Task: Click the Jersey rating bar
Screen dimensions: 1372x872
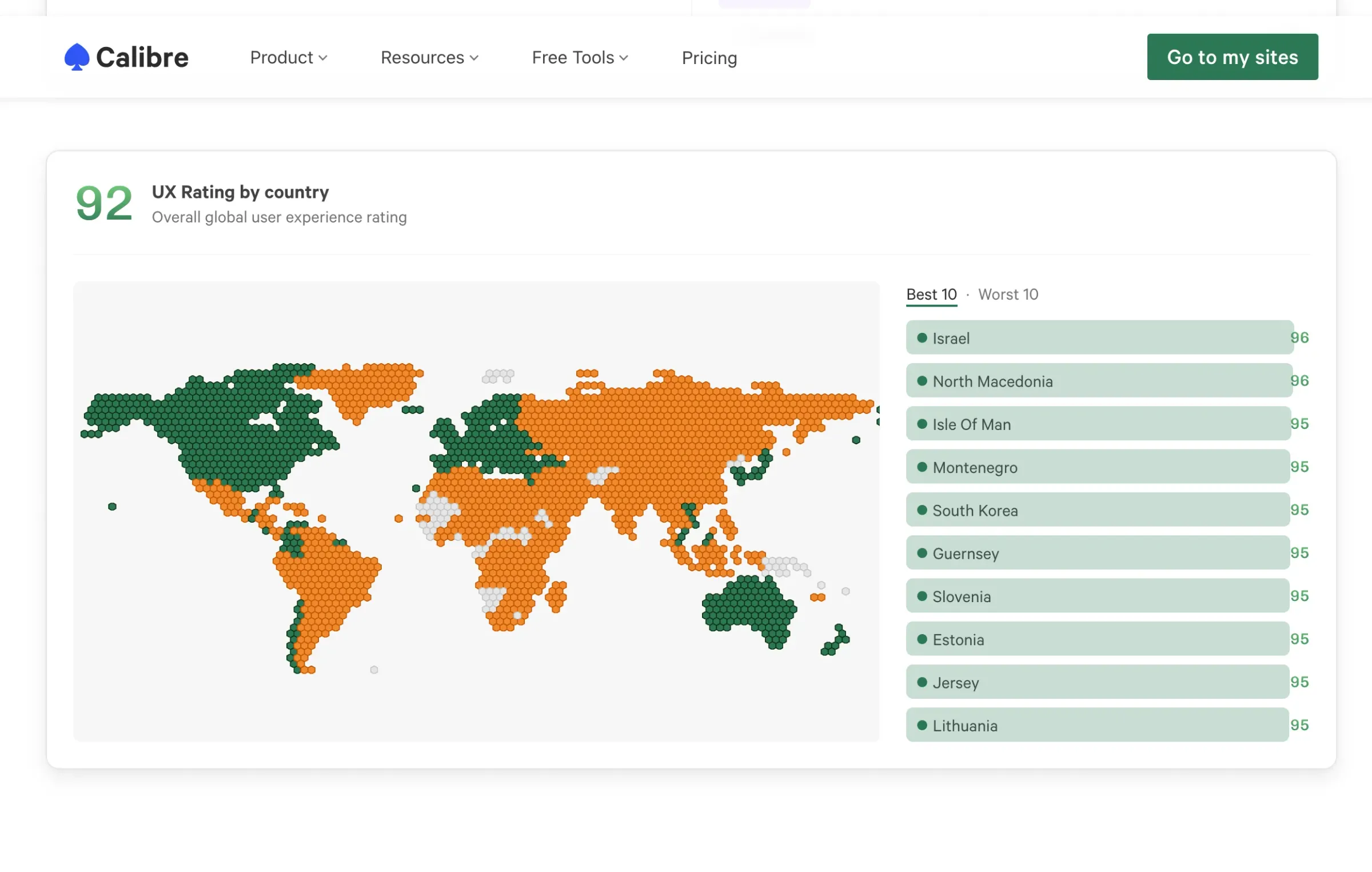Action: 1098,682
